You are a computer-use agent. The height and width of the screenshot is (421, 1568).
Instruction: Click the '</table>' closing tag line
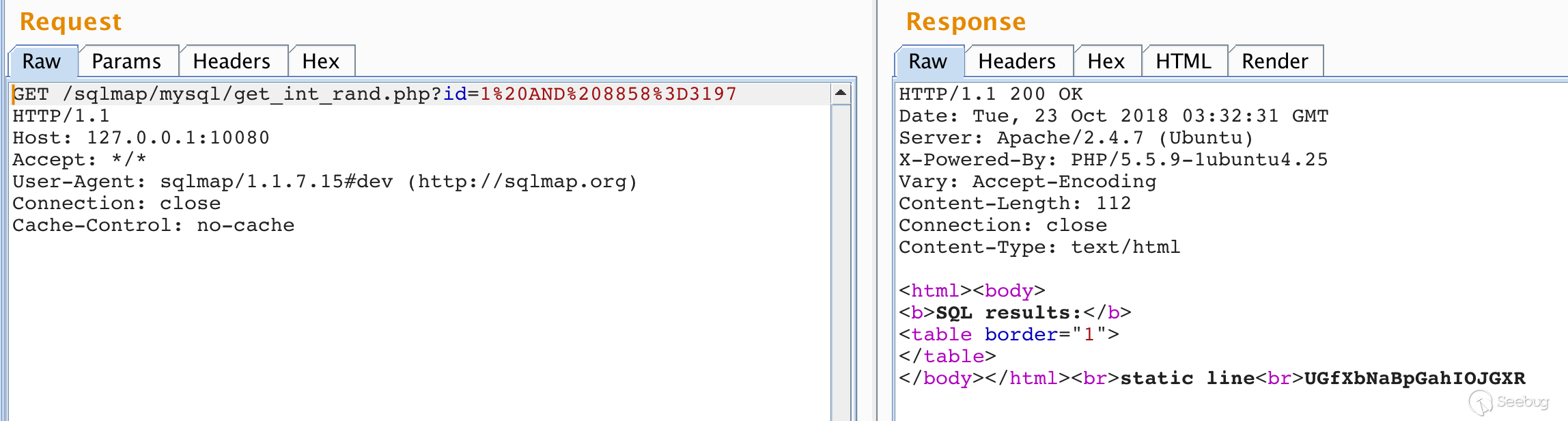point(948,356)
